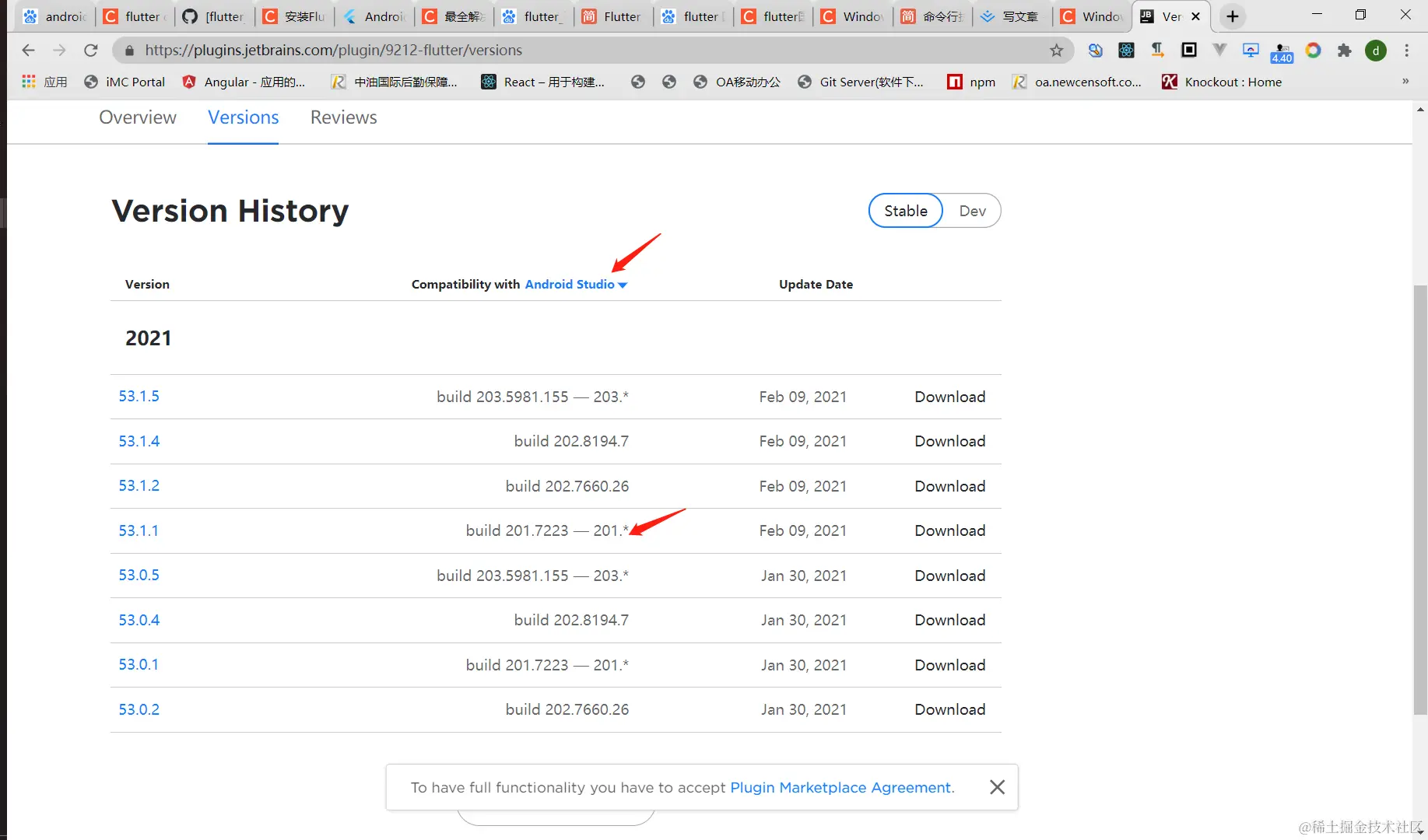Switch to the '写文章' browser tab
This screenshot has height=840, width=1428.
[1012, 16]
